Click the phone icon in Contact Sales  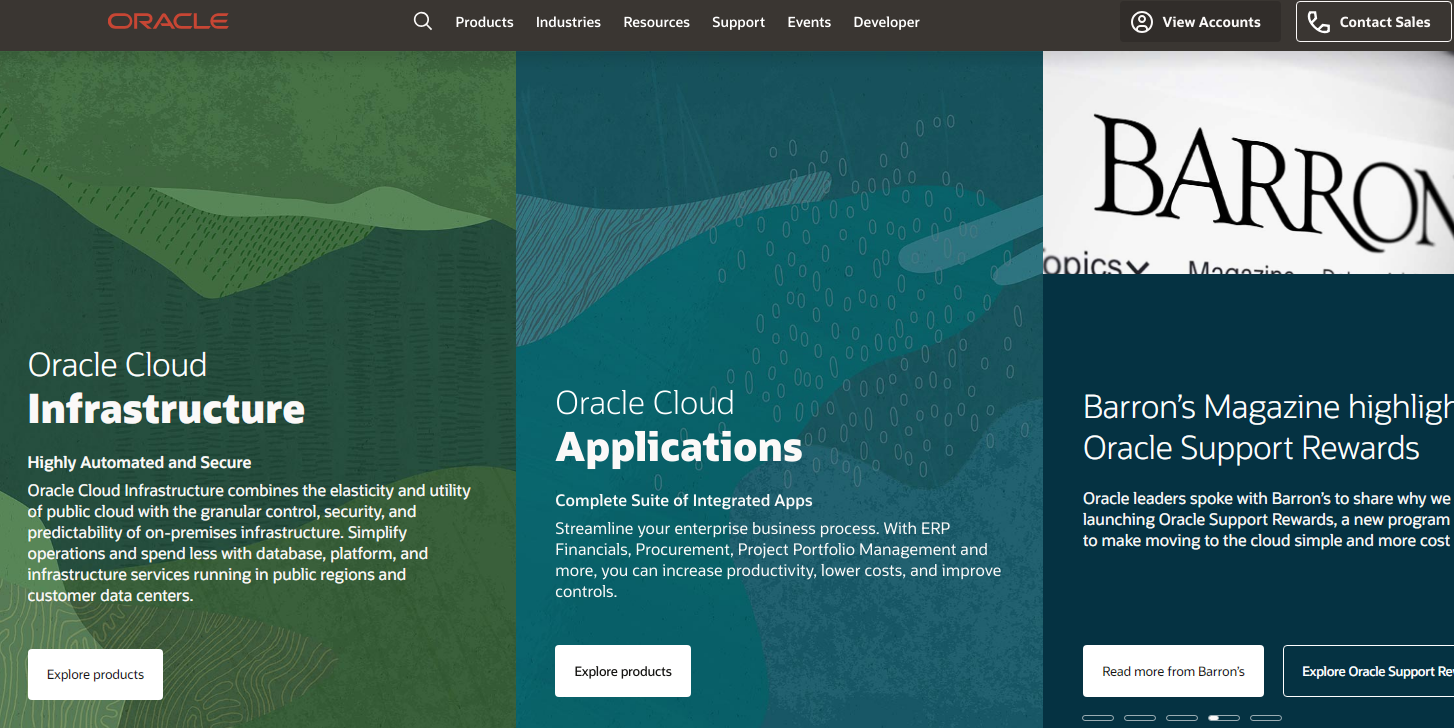[1319, 22]
